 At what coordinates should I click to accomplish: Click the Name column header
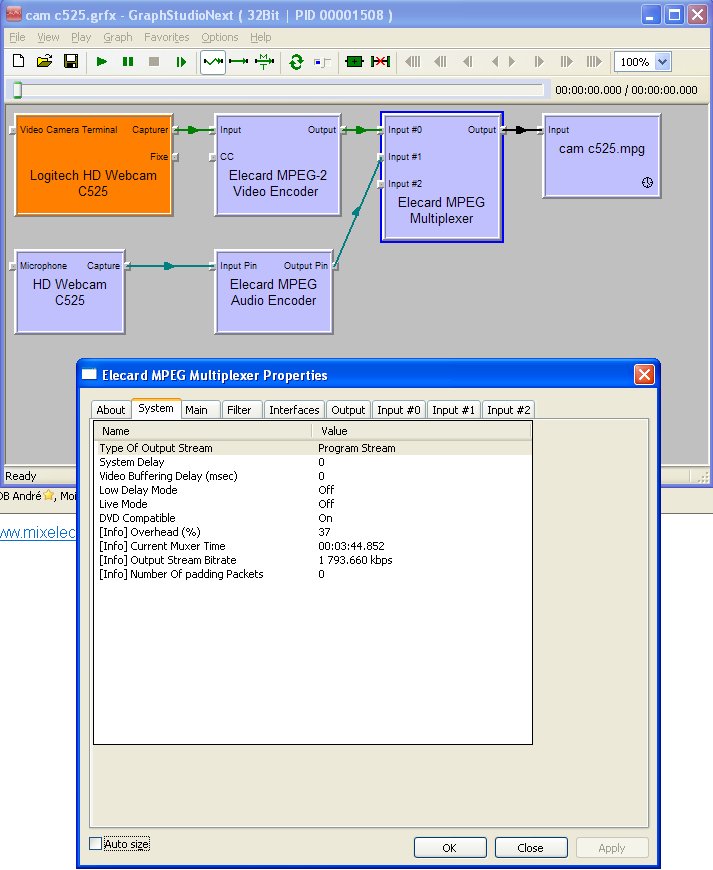pos(203,431)
